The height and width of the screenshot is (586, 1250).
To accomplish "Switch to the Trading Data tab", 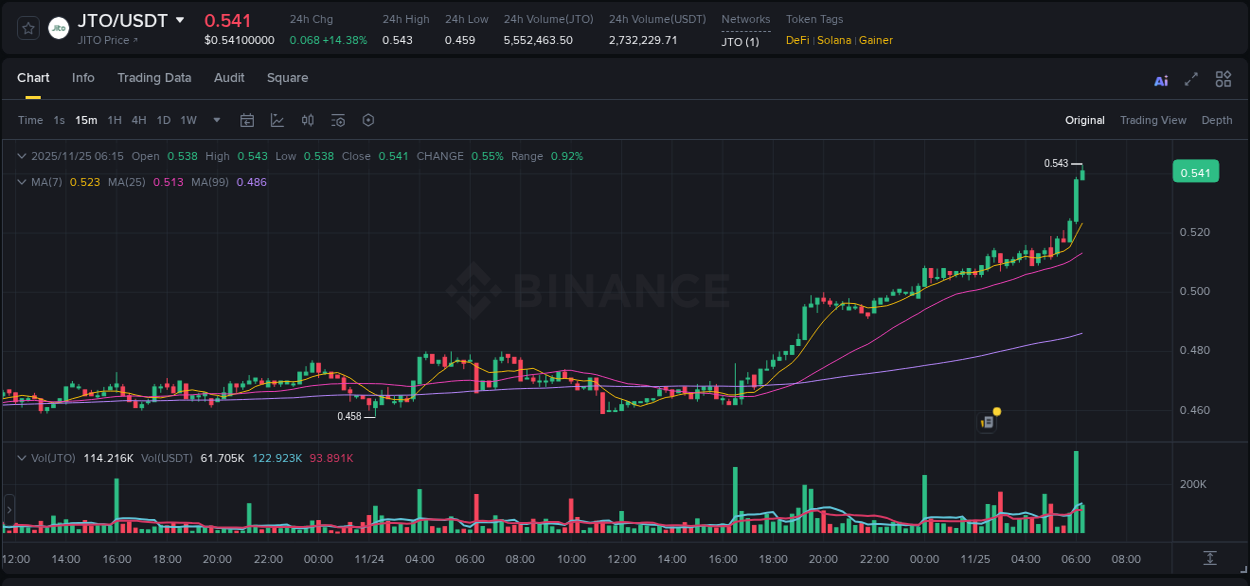I will pos(154,78).
